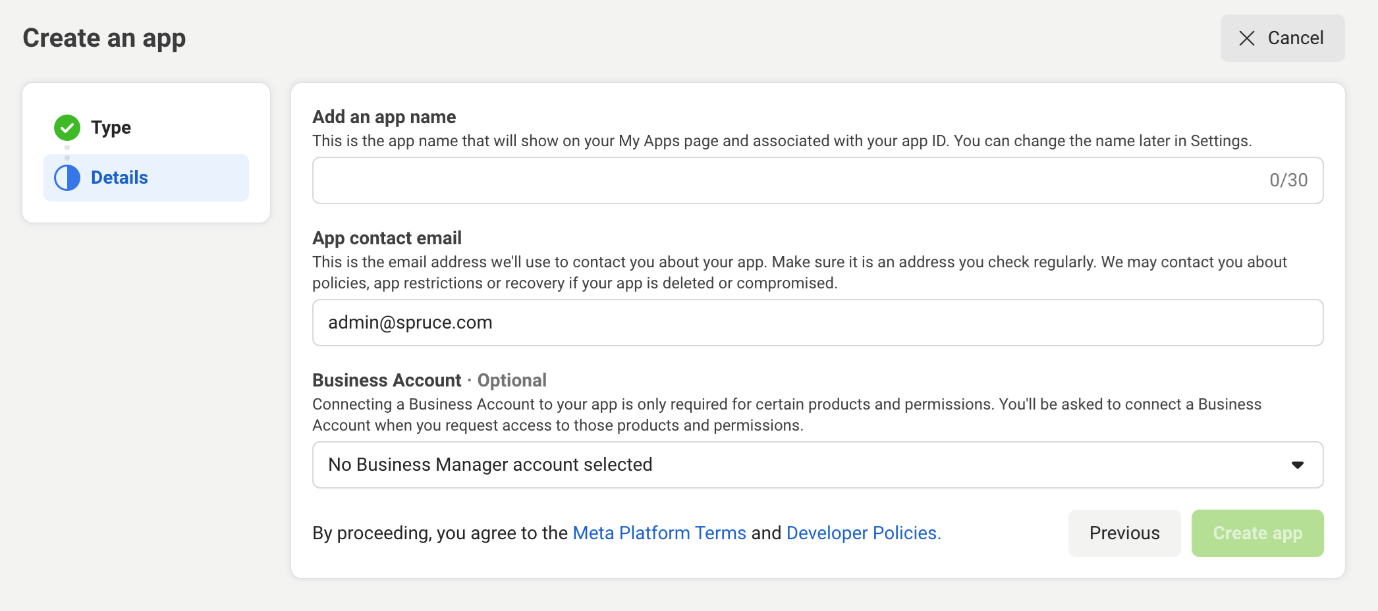Viewport: 1378px width, 611px height.
Task: Click the green checkmark icon beside Type
Action: (x=67, y=128)
